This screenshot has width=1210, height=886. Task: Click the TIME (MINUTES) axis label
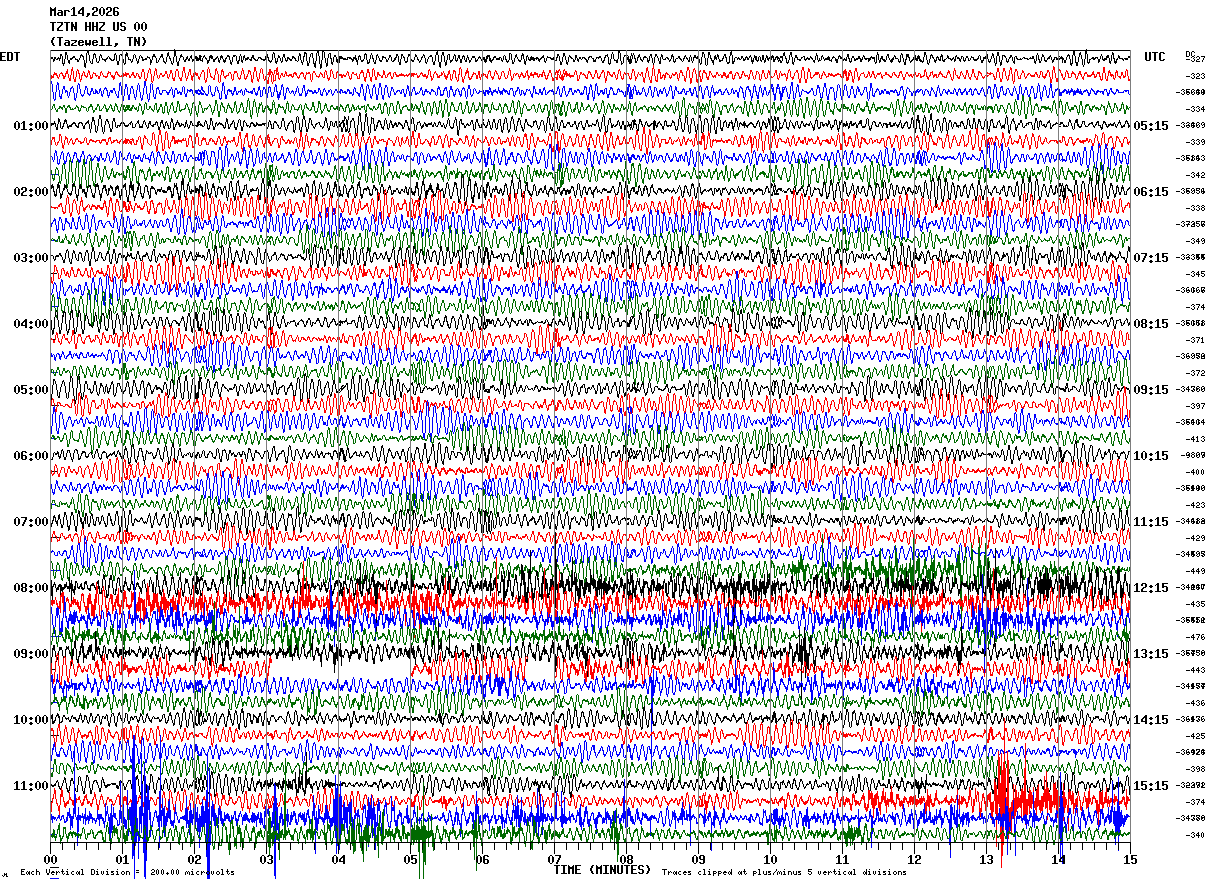coord(602,870)
